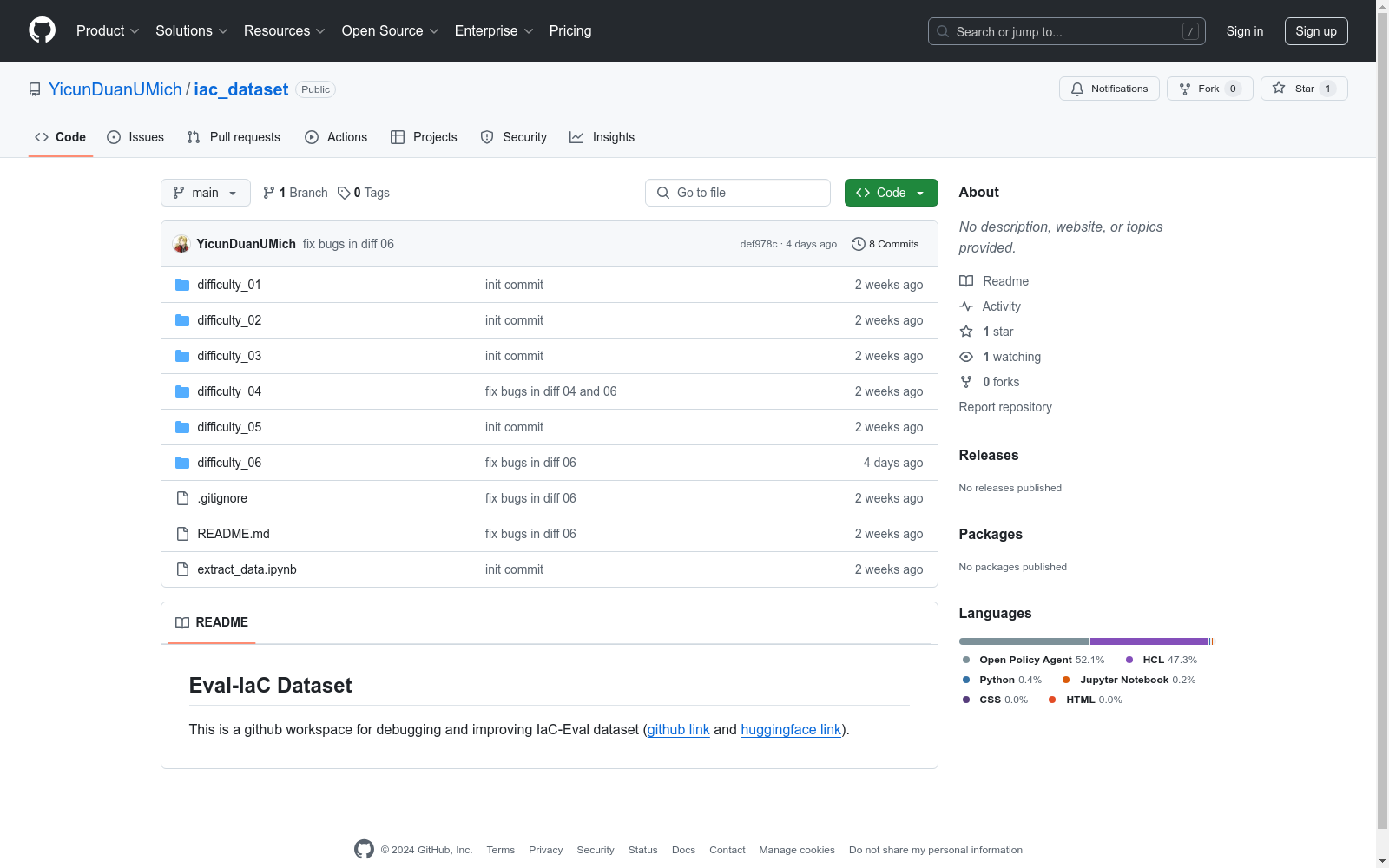
Task: Open the green Code dropdown button
Action: coord(891,193)
